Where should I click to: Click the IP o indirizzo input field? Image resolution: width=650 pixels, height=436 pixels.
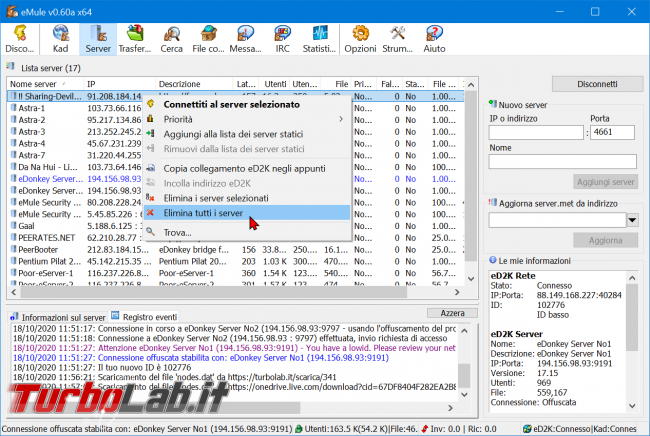pos(536,133)
